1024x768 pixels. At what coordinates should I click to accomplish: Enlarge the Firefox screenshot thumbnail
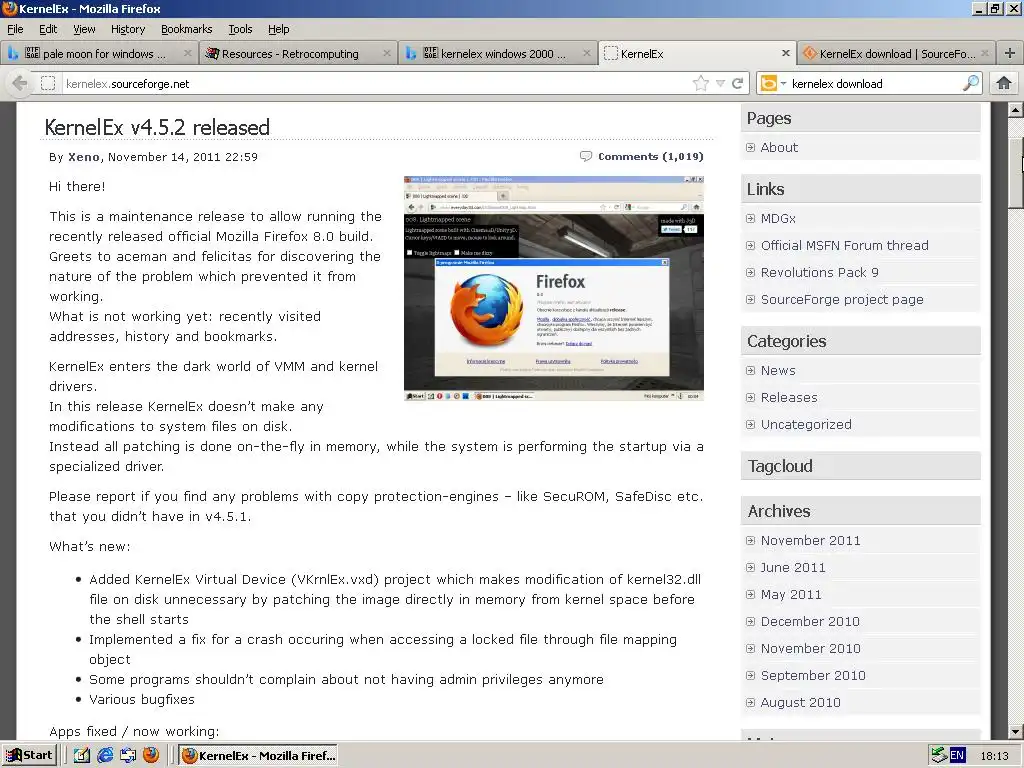[554, 288]
